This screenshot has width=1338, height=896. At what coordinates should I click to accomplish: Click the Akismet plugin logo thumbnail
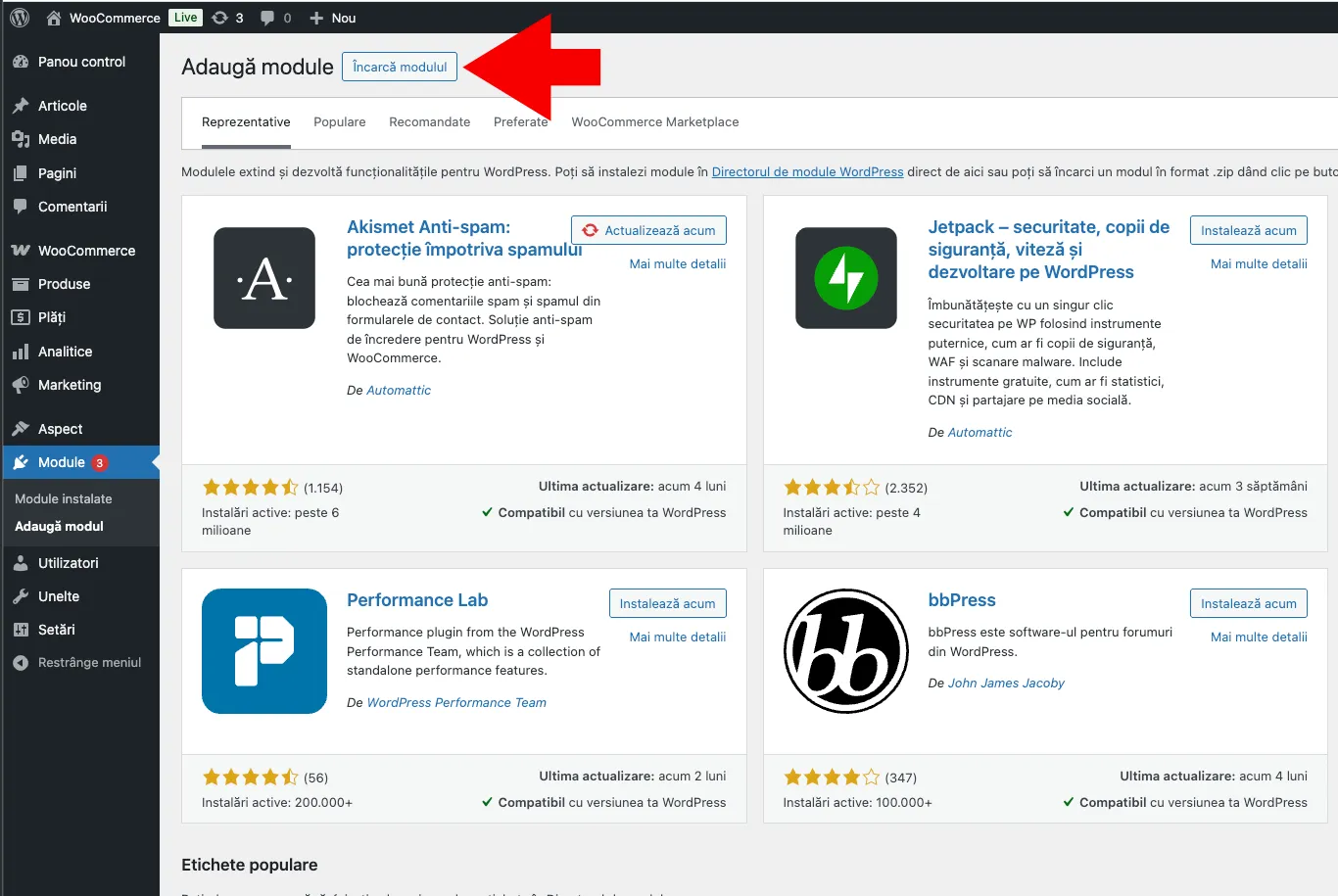264,278
